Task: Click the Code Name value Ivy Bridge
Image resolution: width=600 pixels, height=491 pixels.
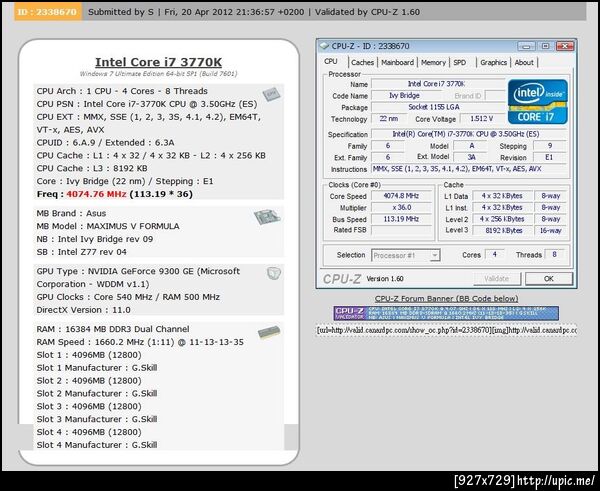Action: pos(405,96)
